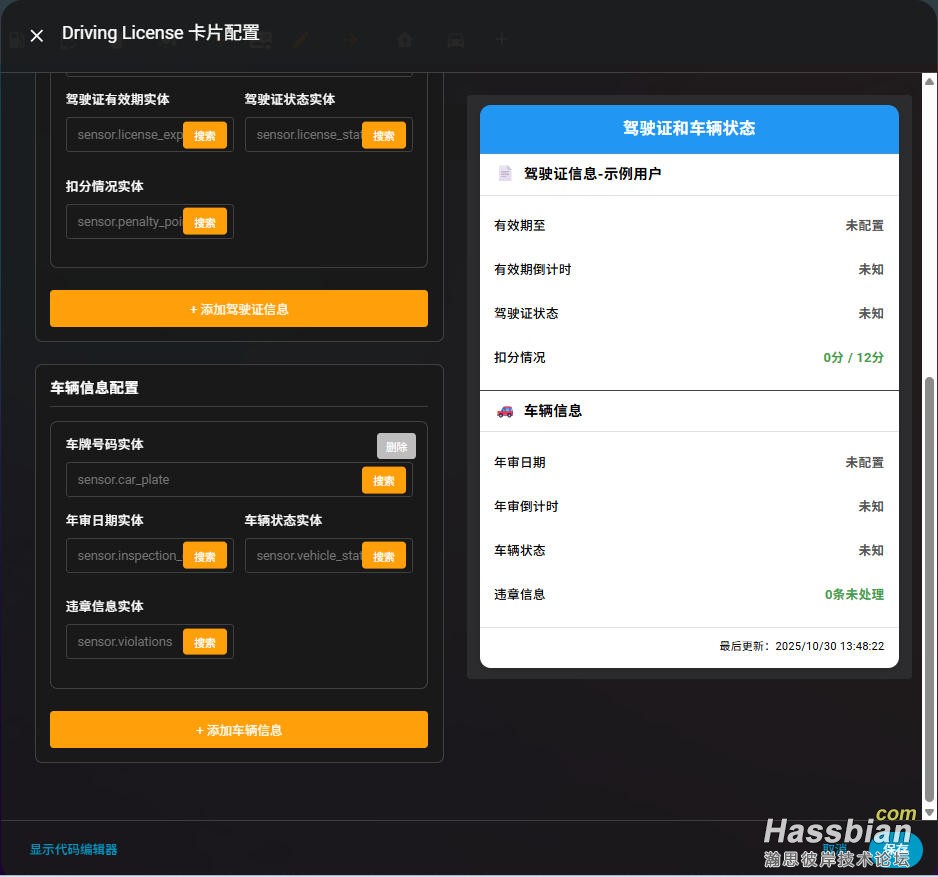This screenshot has width=938, height=877.
Task: Search entities for 违章信息实体
Action: tap(204, 642)
